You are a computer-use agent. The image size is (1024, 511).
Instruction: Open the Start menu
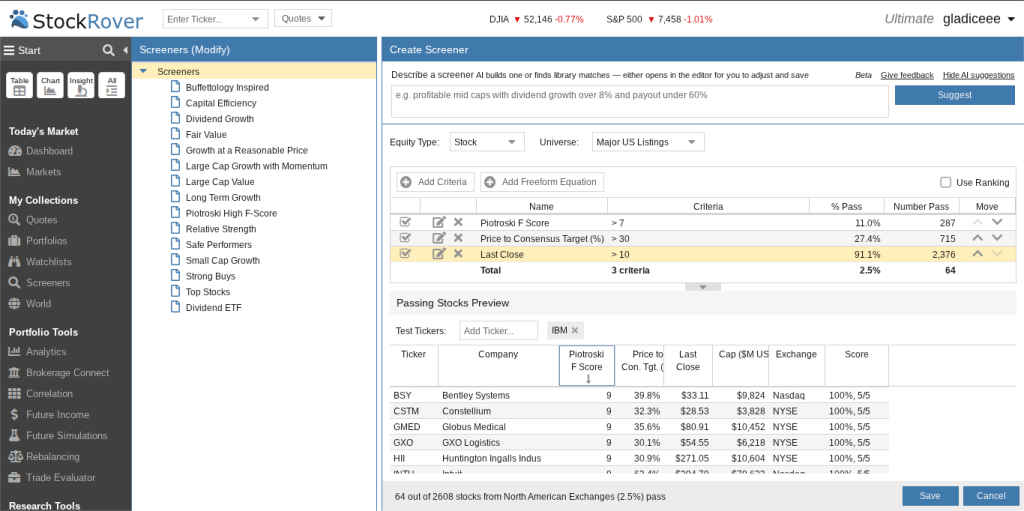[22, 50]
